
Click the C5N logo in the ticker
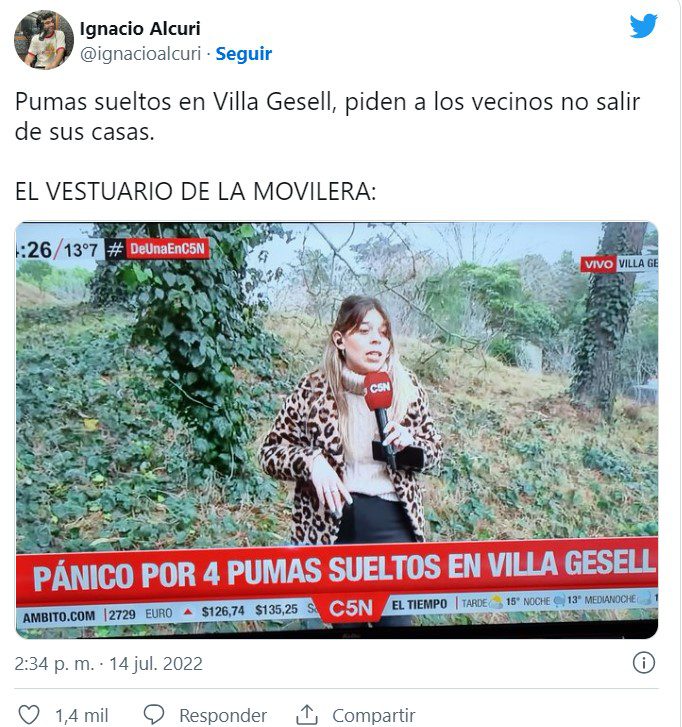click(x=350, y=608)
